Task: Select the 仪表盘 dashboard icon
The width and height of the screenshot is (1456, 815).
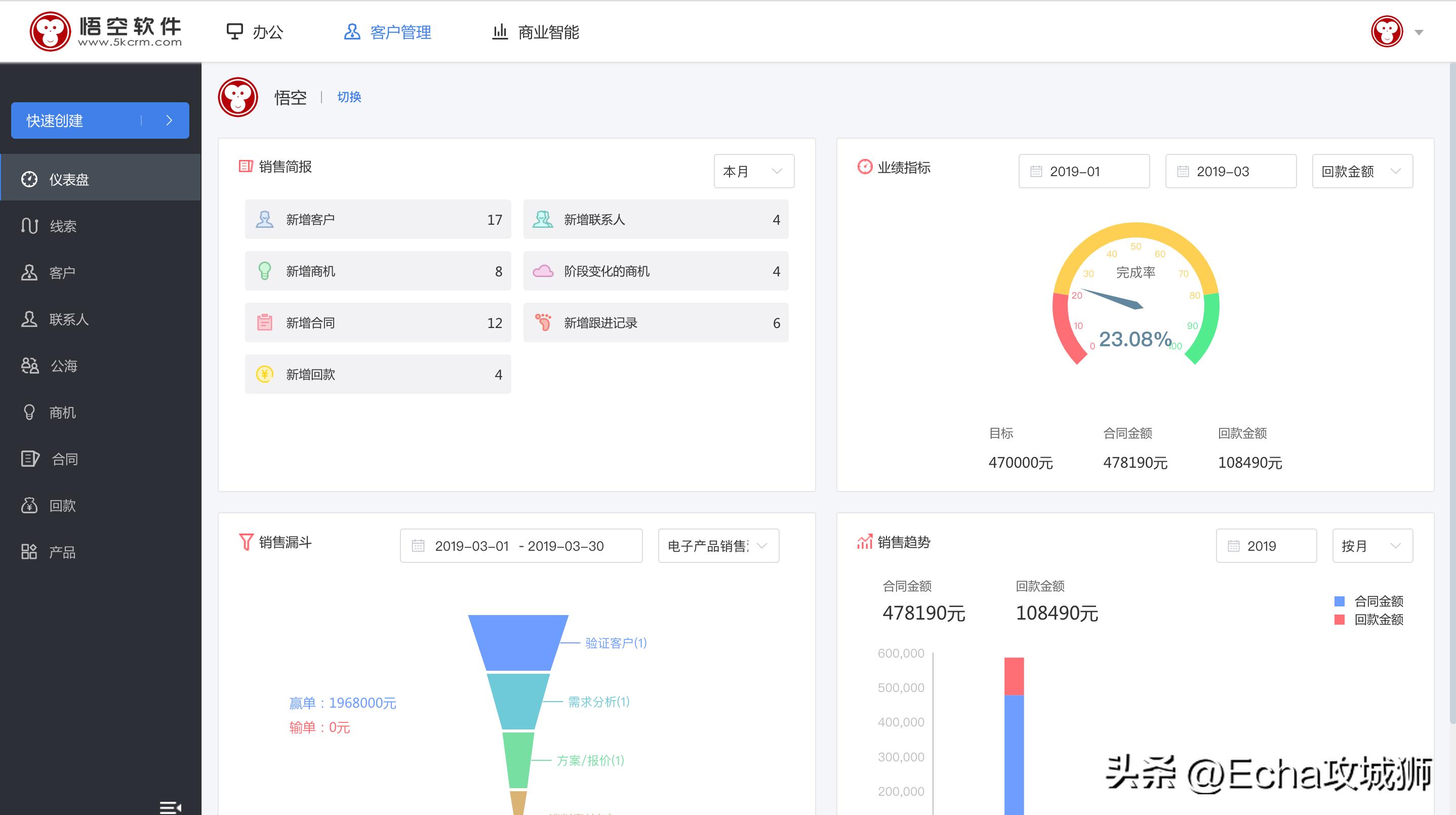Action: pos(29,179)
